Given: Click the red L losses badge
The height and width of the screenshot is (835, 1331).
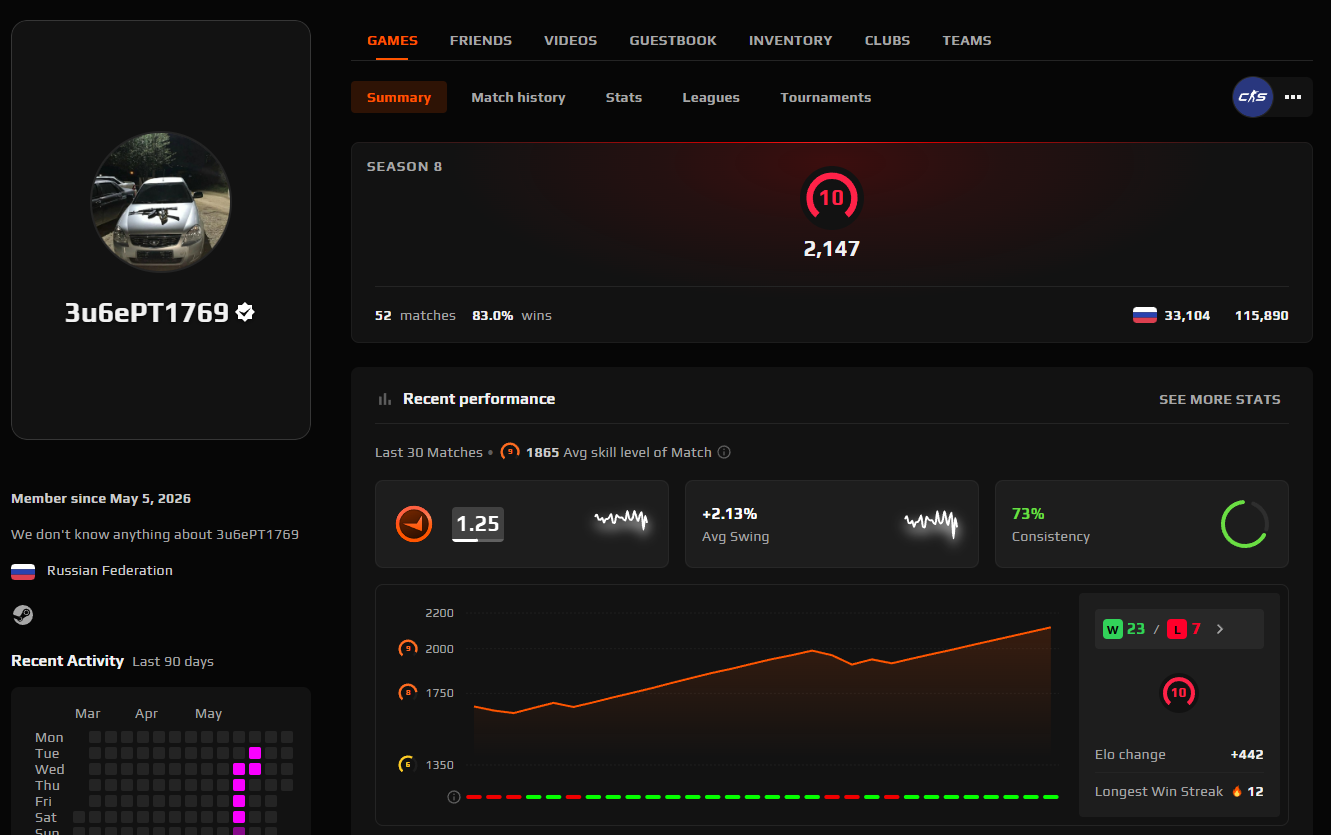Looking at the screenshot, I should (x=1177, y=629).
